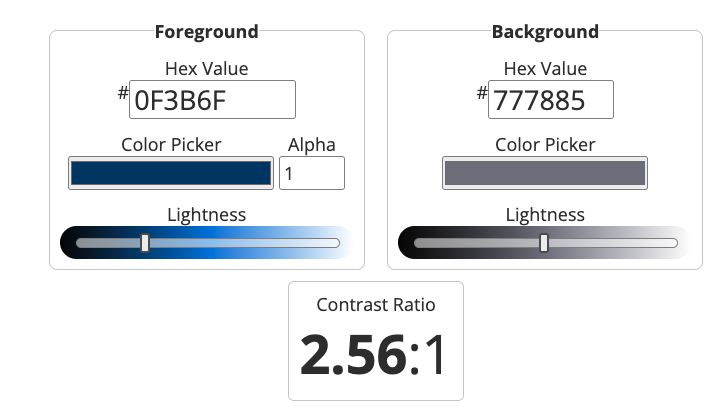727x411 pixels.
Task: Click the Foreground Color Picker label
Action: click(x=171, y=145)
